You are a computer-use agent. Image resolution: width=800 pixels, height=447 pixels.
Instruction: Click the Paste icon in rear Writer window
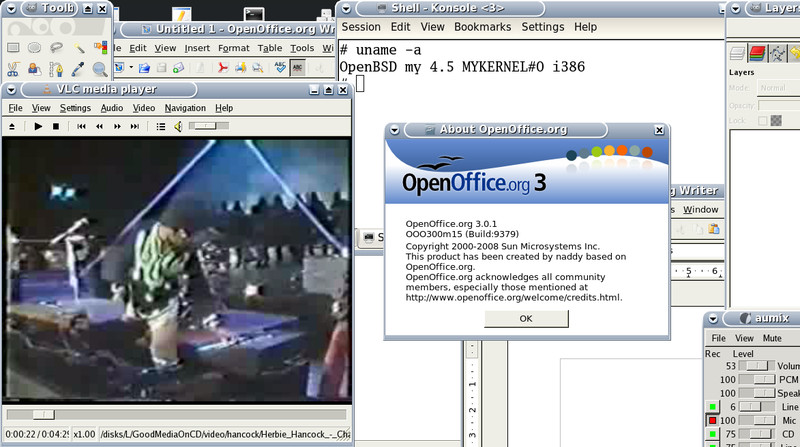(714, 229)
